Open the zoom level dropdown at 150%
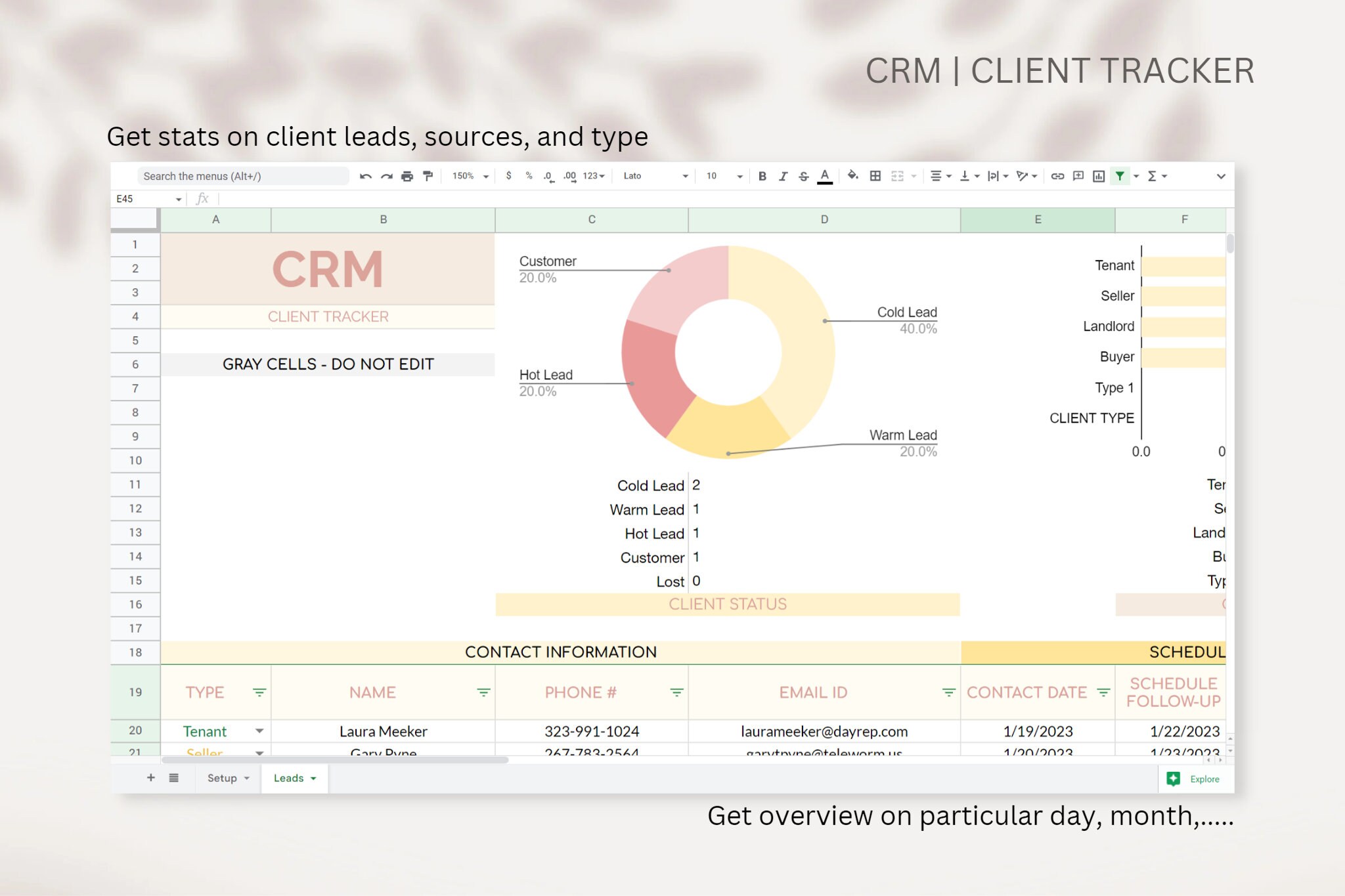Viewport: 1345px width, 896px height. tap(469, 175)
